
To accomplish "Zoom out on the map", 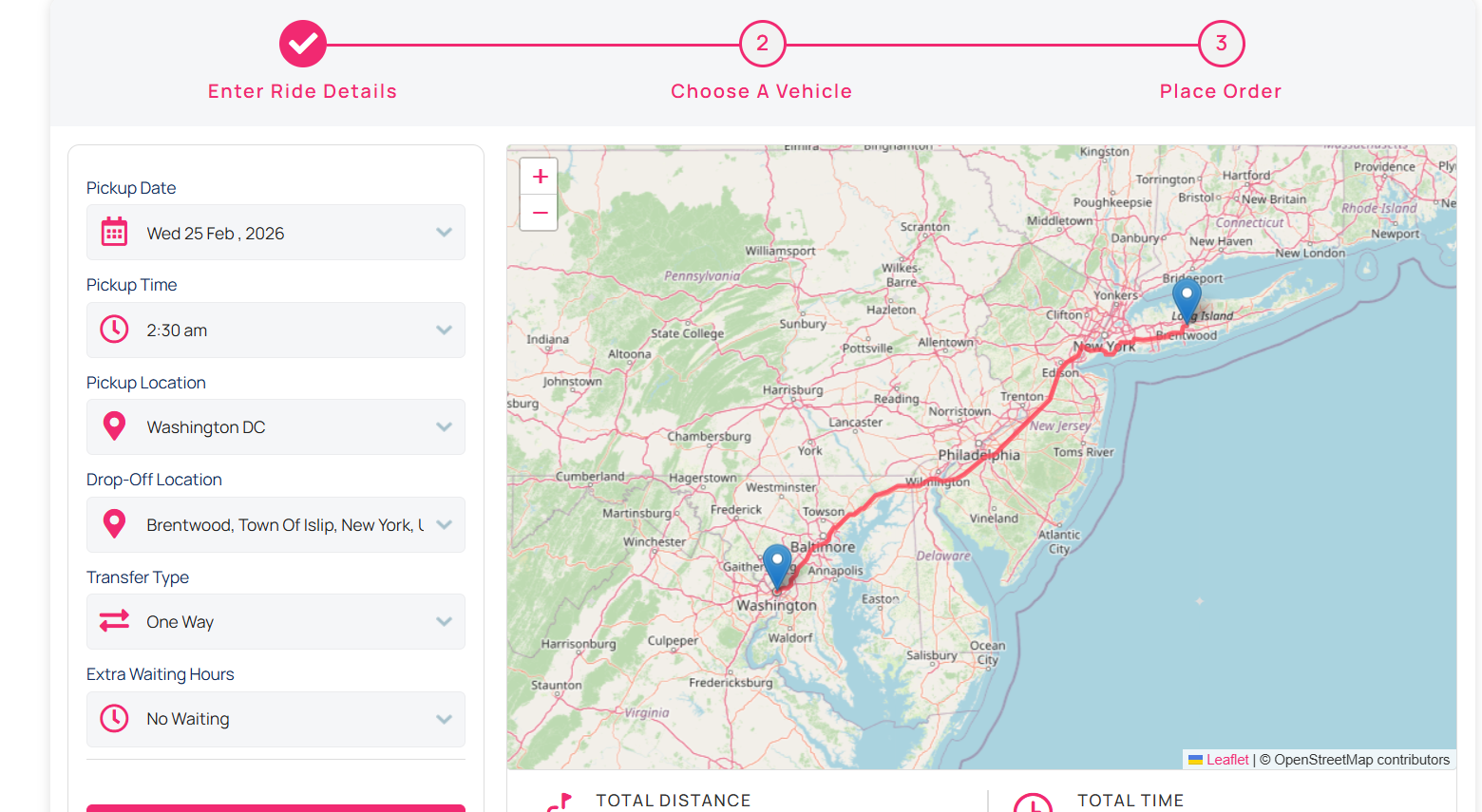I will 540,213.
